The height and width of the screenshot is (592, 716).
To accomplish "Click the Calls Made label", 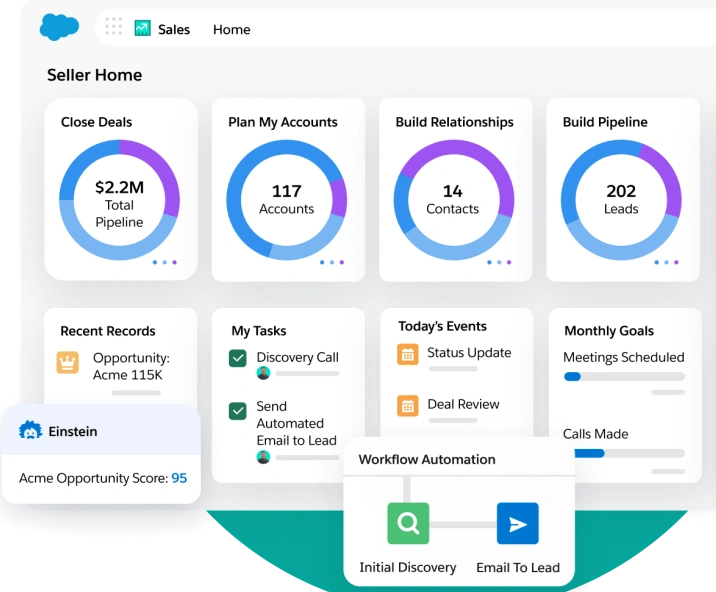I will (x=595, y=433).
